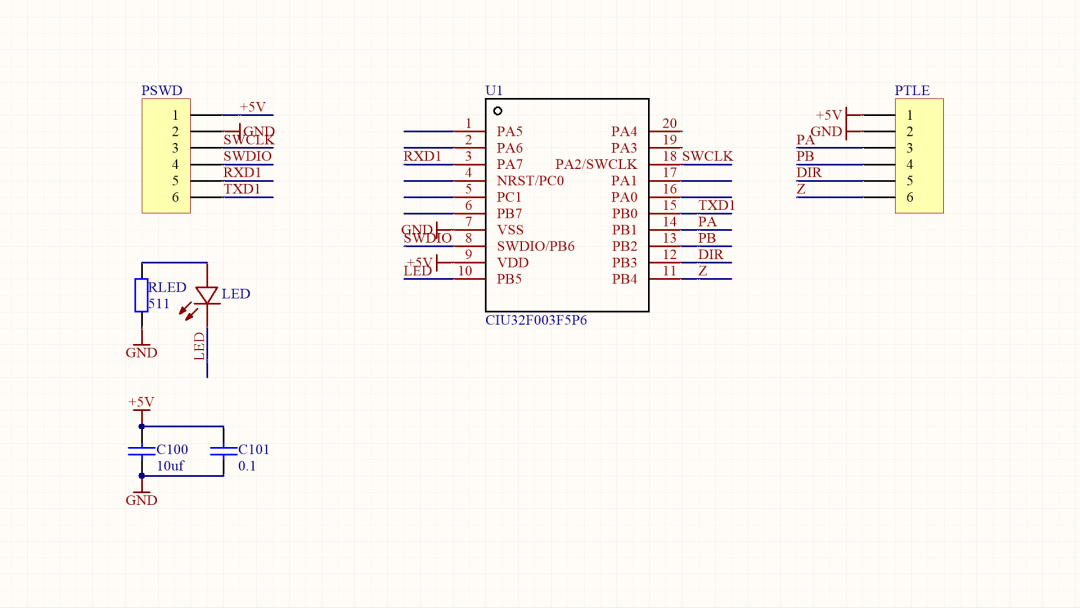Select the VDD pin name in U1
Viewport: 1080px width, 608px height.
(x=513, y=263)
